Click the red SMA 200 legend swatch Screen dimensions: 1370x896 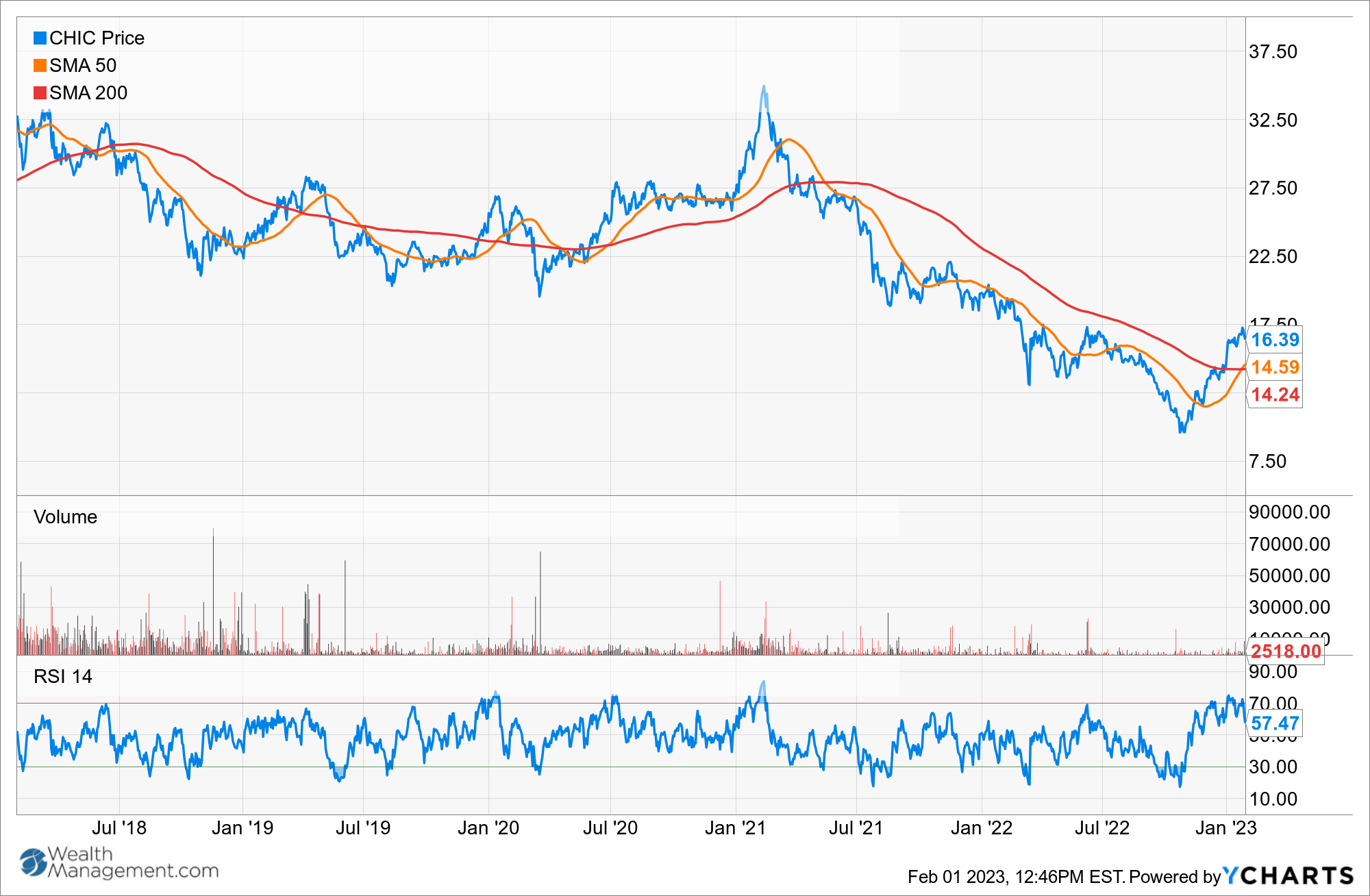pos(40,93)
